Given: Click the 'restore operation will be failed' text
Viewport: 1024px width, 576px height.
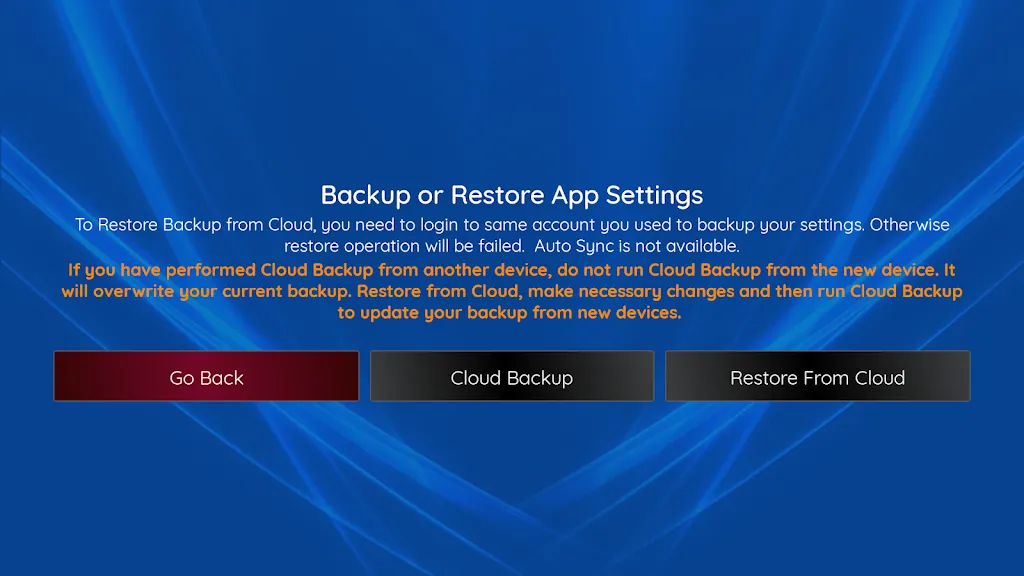Looking at the screenshot, I should 404,246.
